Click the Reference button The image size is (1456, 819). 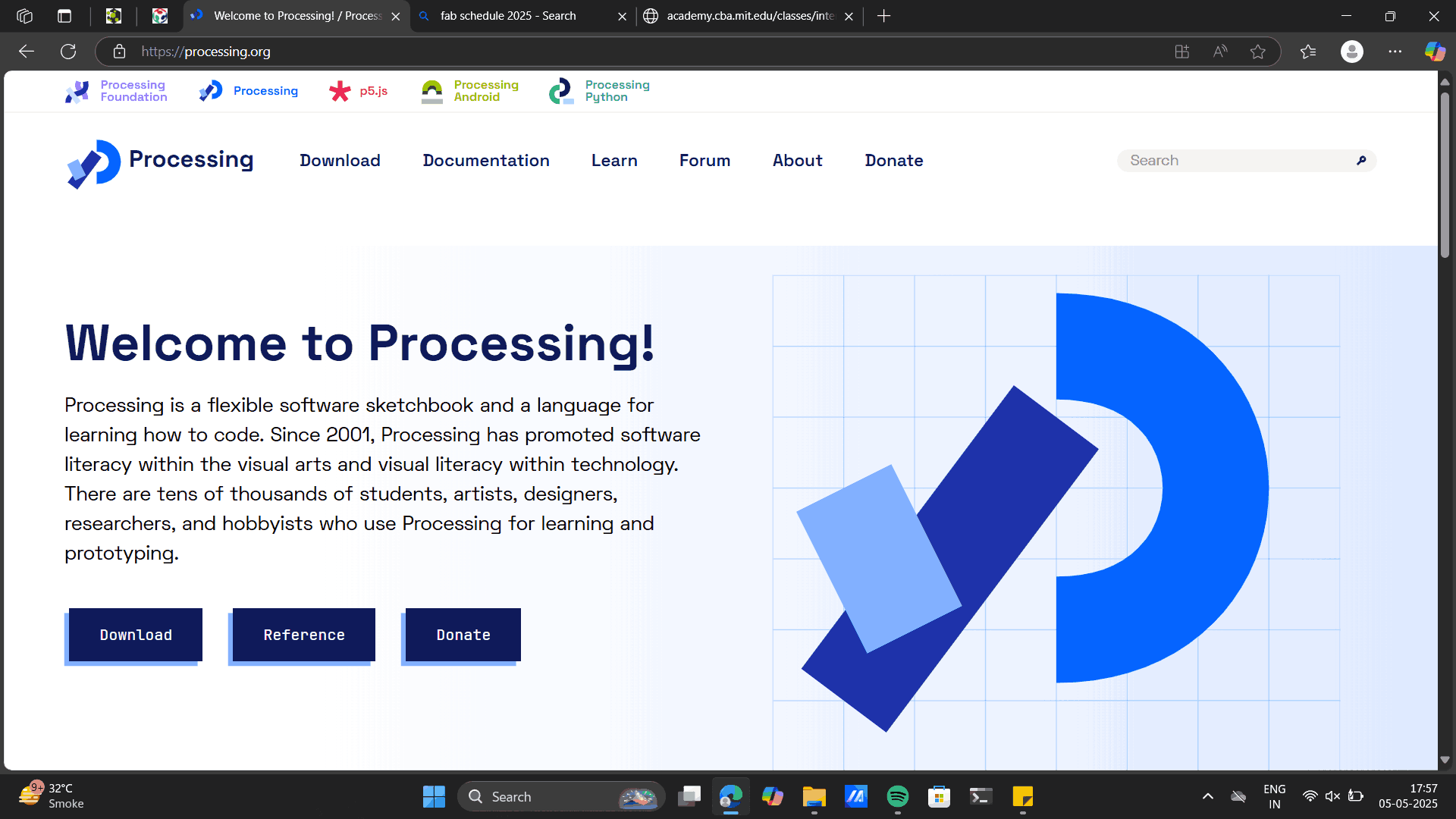303,635
